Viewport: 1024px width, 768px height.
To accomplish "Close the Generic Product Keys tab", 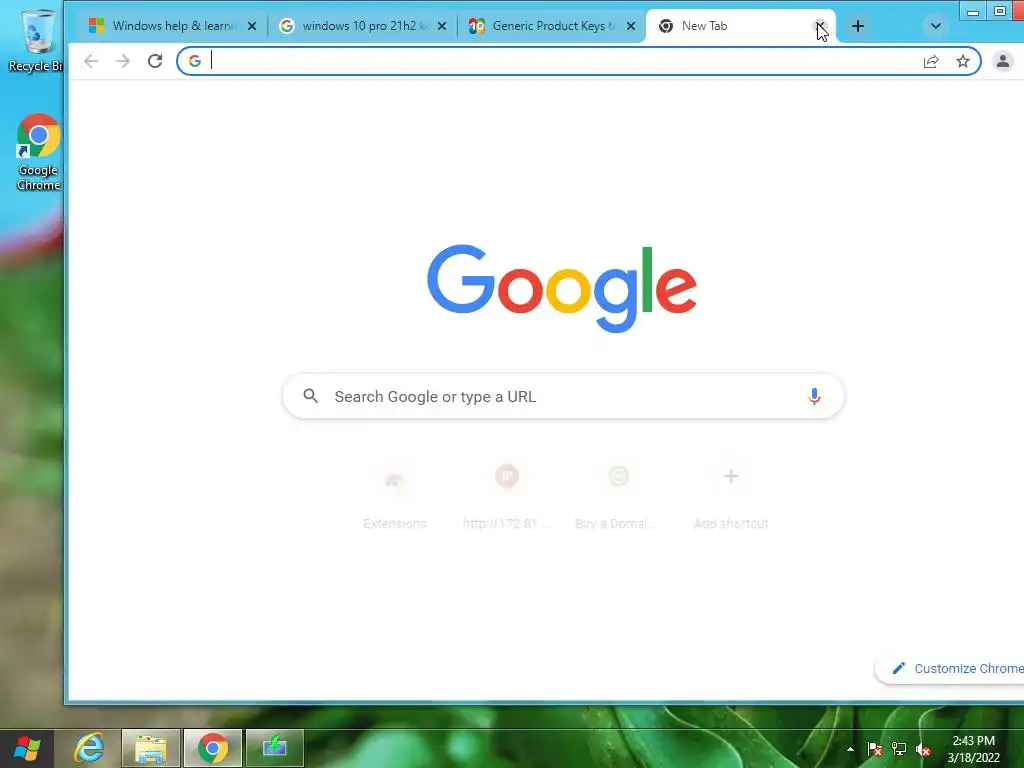I will [x=631, y=26].
